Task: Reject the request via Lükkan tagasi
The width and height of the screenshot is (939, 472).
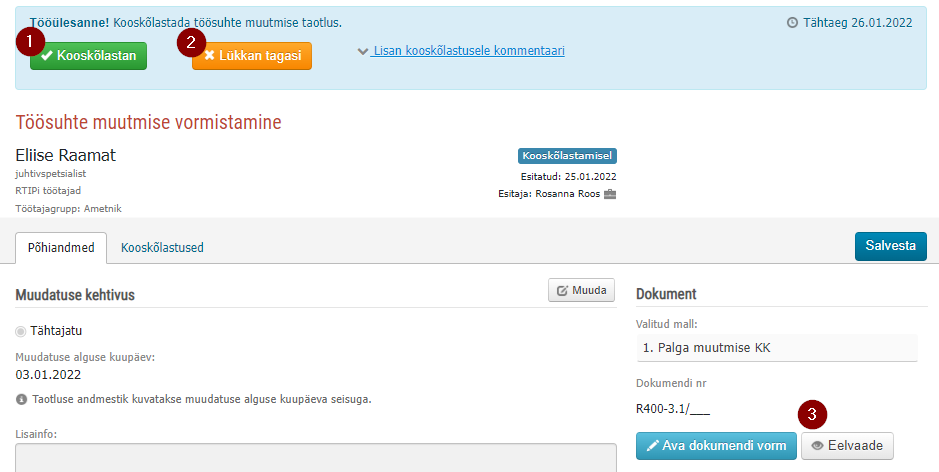Action: point(252,56)
